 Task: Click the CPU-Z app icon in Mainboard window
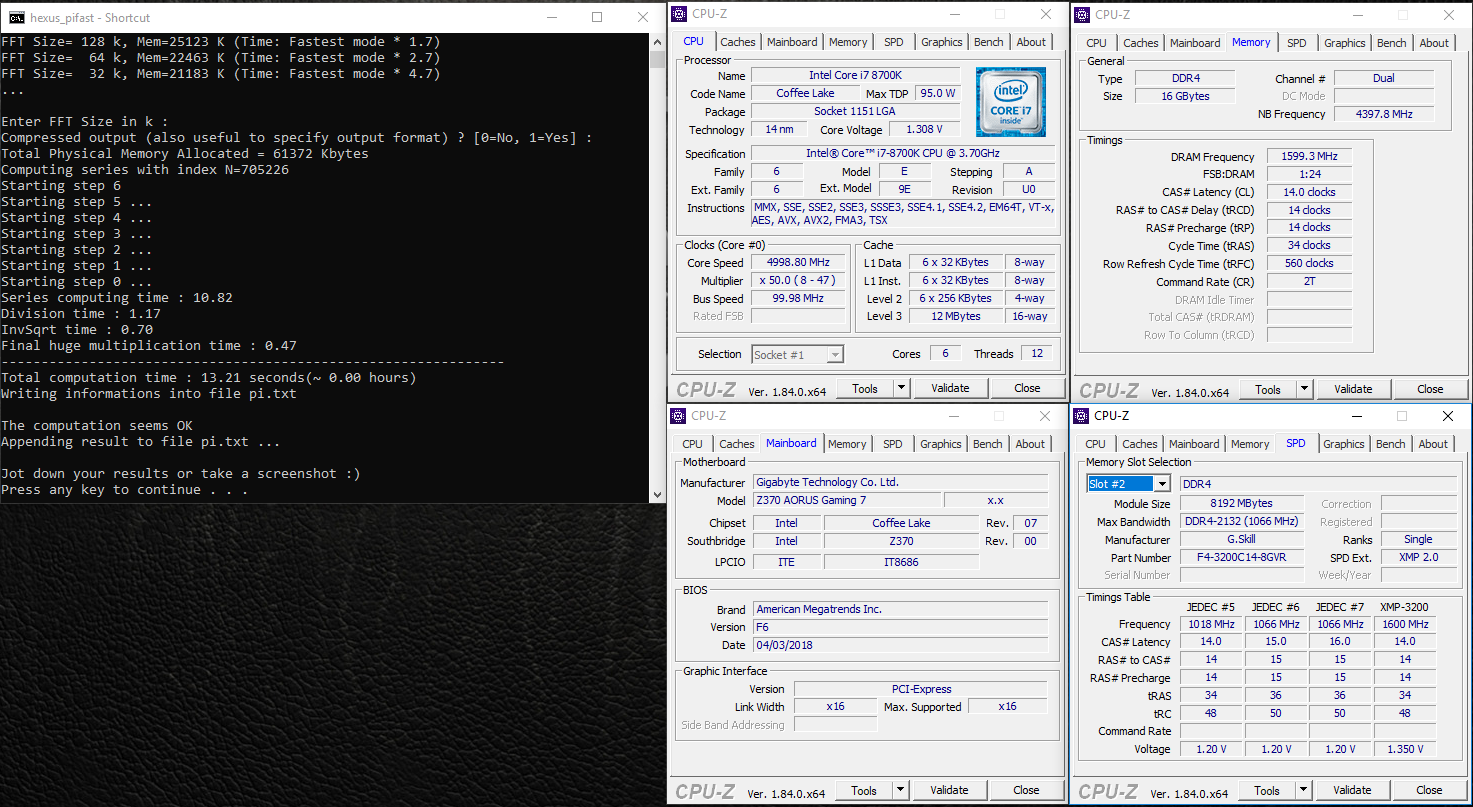[x=679, y=416]
